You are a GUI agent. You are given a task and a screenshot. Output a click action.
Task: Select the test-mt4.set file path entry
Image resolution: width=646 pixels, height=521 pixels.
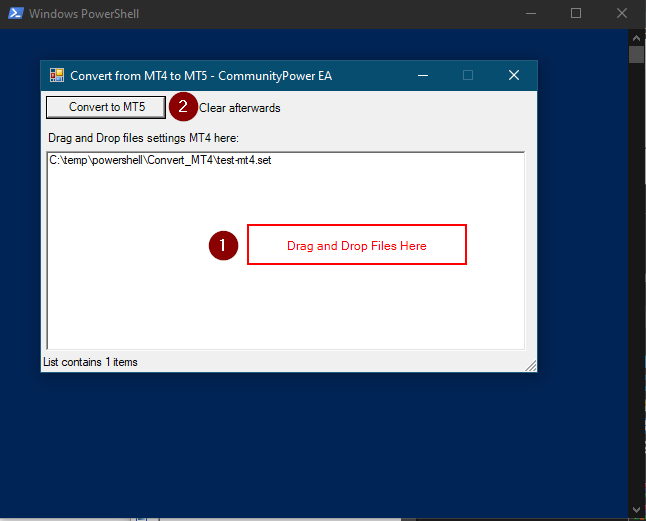(x=160, y=160)
